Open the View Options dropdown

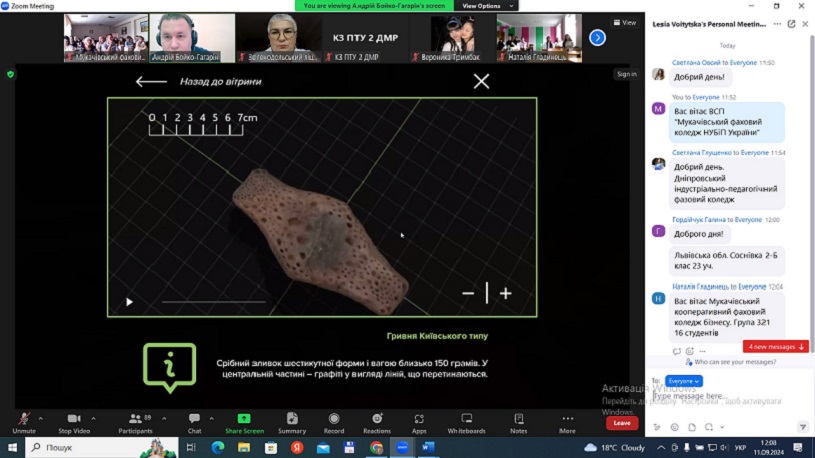pyautogui.click(x=487, y=6)
